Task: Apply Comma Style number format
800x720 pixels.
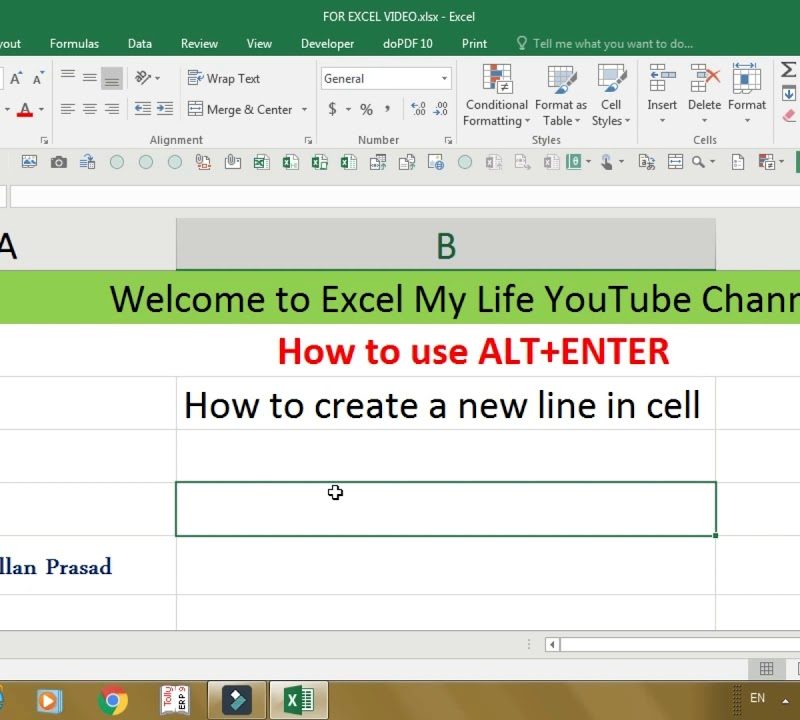Action: tap(388, 109)
